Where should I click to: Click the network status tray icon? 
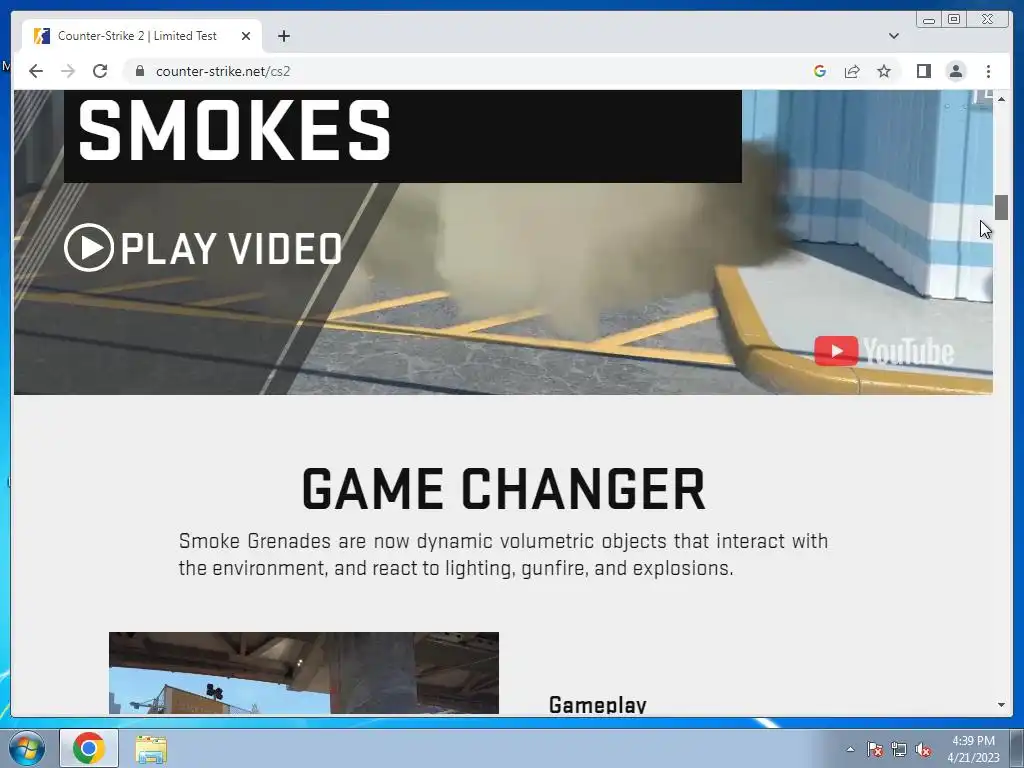coord(899,749)
